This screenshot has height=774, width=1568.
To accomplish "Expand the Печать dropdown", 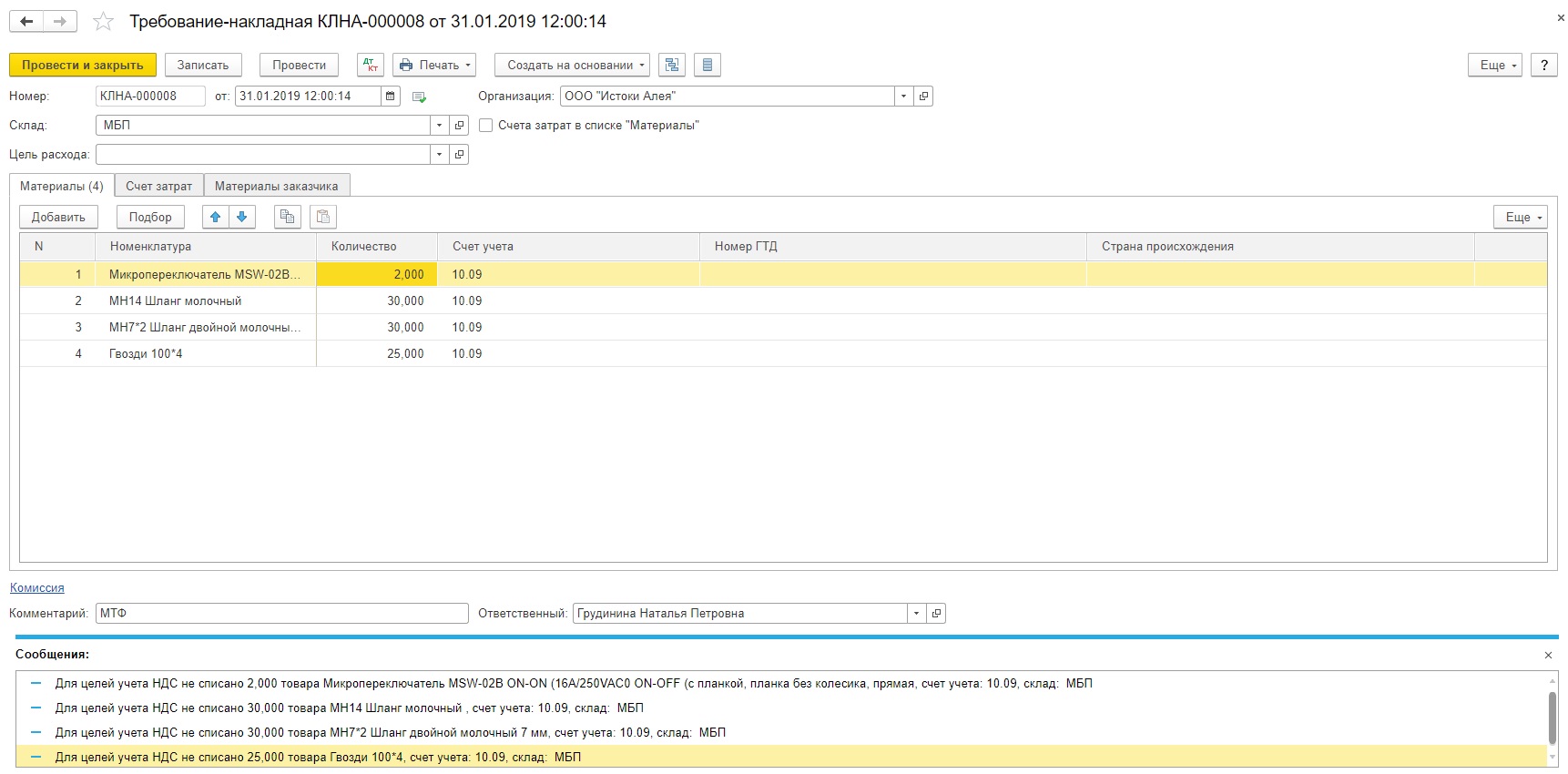I will (434, 65).
